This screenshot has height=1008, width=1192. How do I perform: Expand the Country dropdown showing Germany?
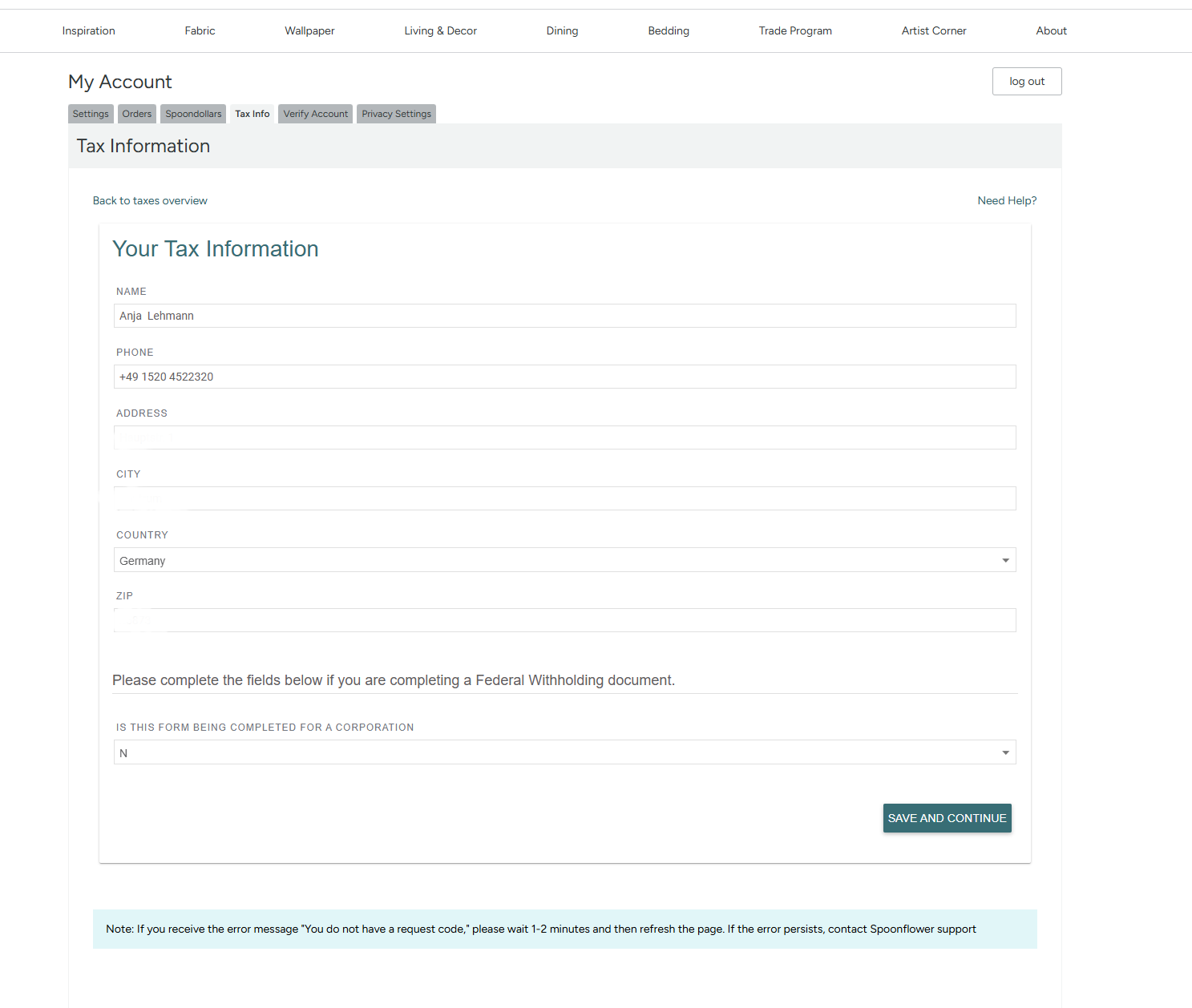pos(564,560)
